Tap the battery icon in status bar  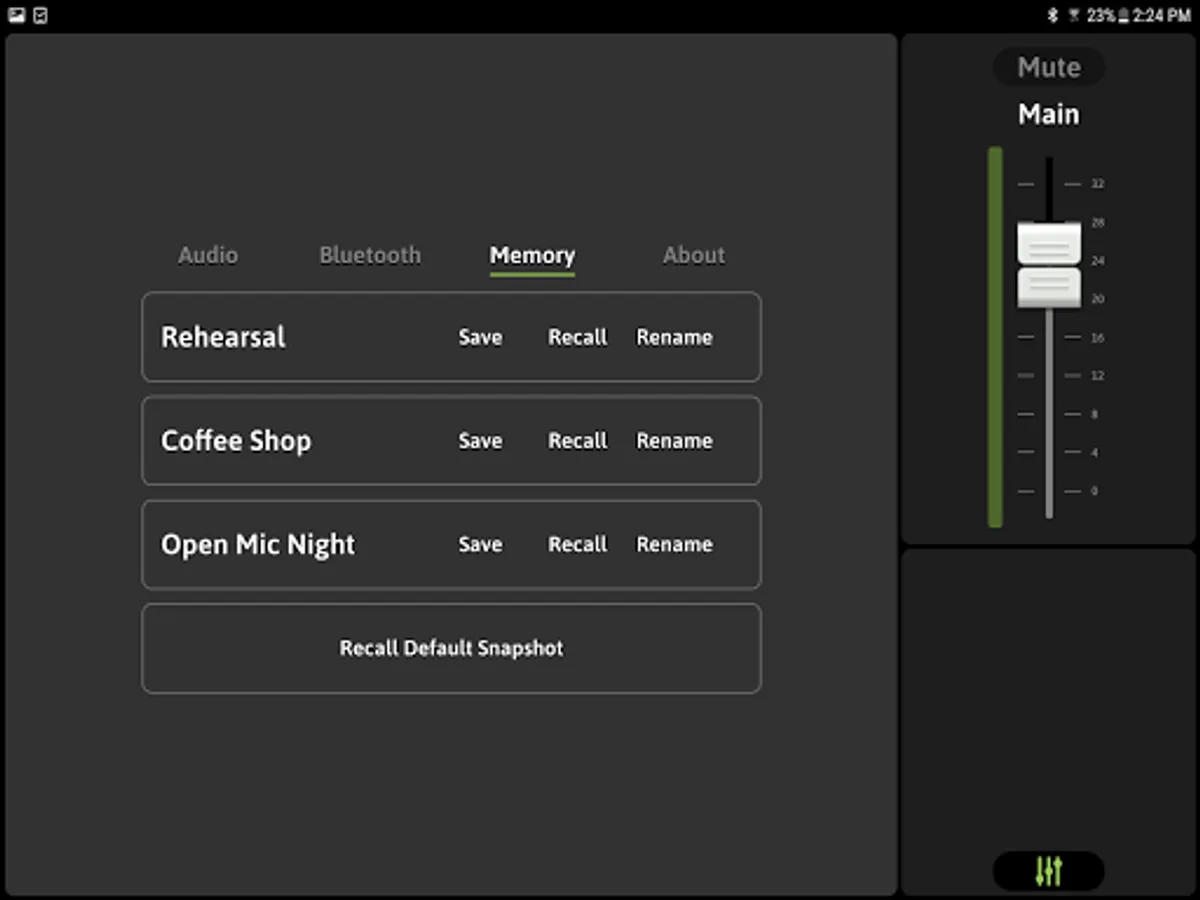(x=1124, y=15)
